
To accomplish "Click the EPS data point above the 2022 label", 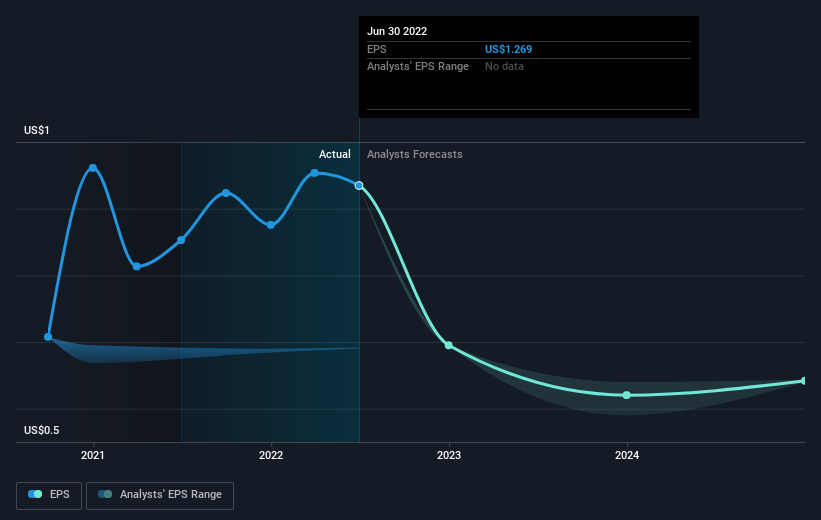I will click(x=271, y=225).
